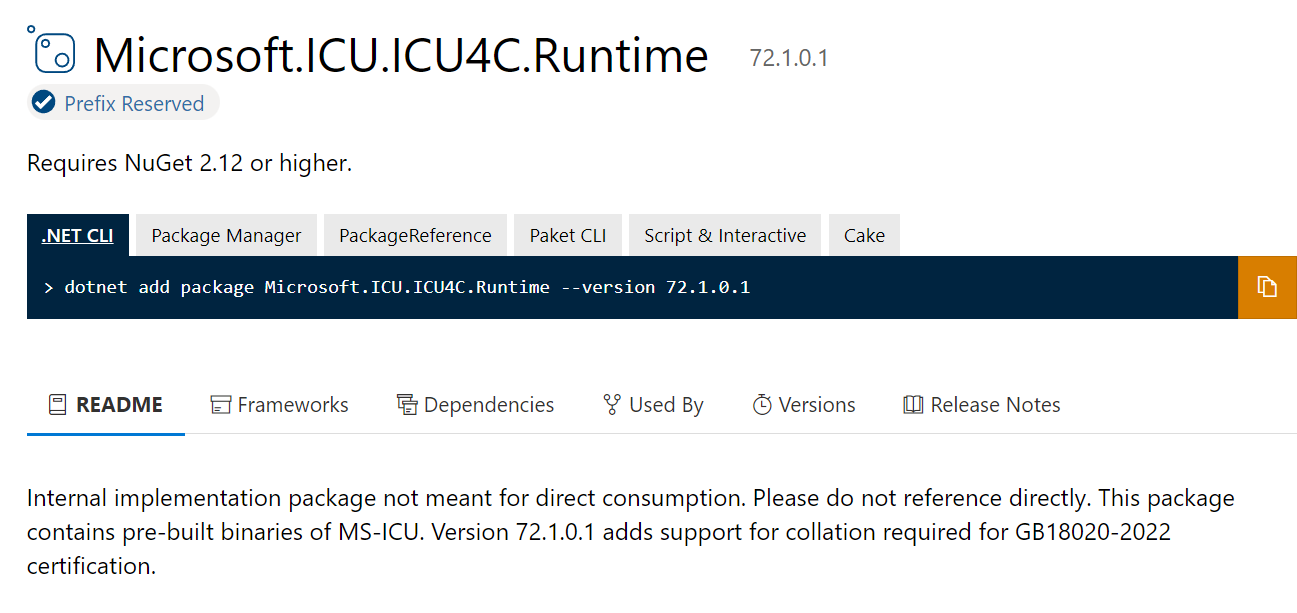Select the Cake installation tab
1297x613 pixels.
tap(863, 234)
